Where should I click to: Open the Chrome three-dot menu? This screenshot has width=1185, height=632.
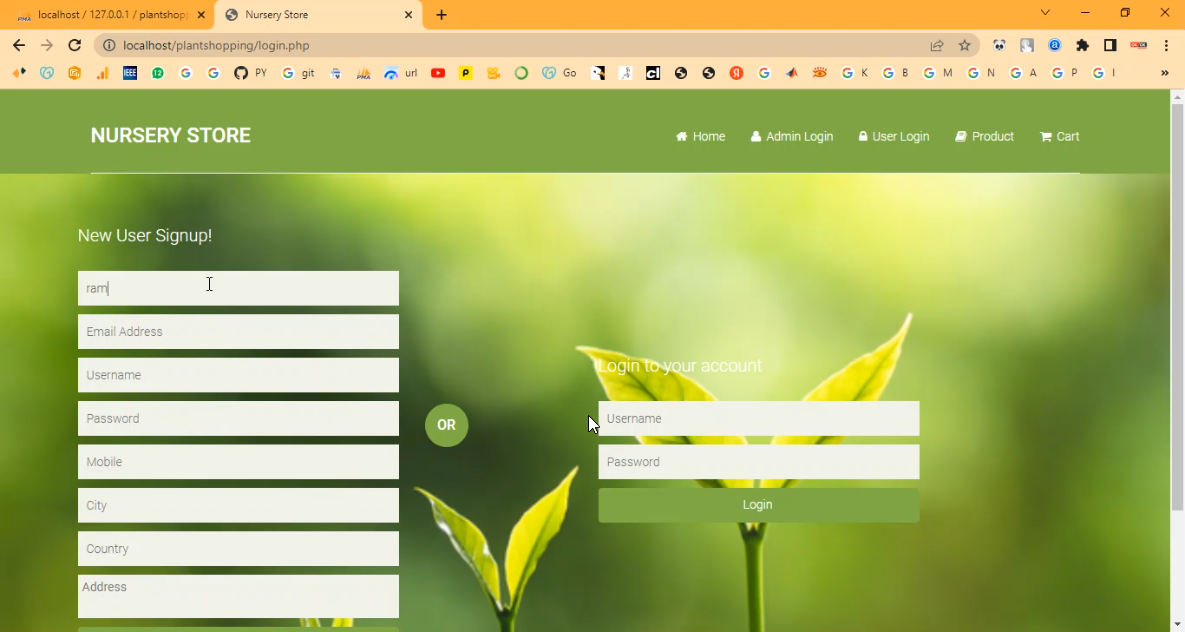tap(1166, 45)
